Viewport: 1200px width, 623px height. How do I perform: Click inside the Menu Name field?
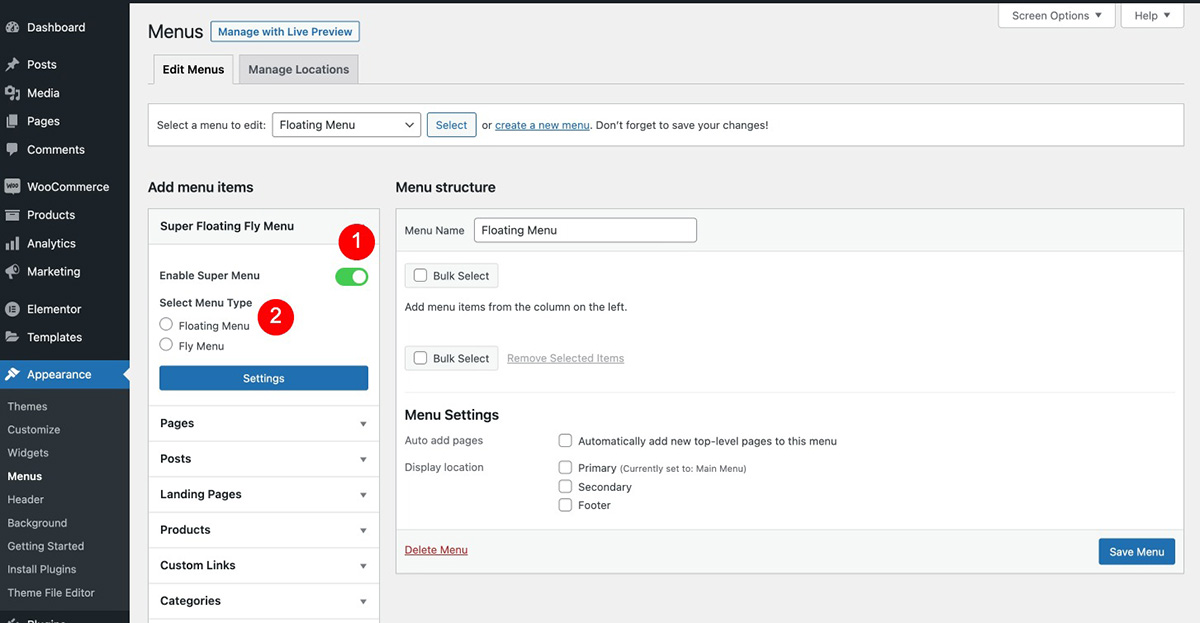coord(585,230)
